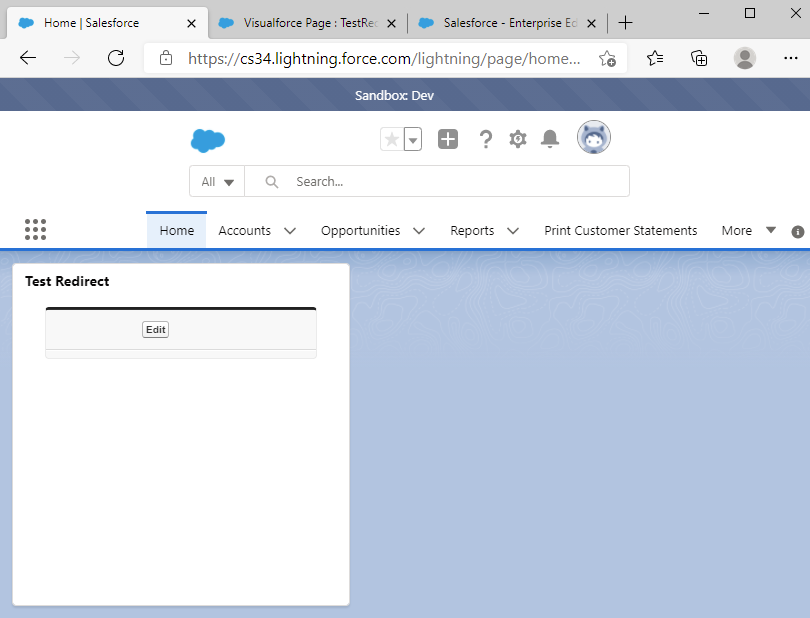Screen dimensions: 810x618
Task: Open Global Actions plus icon
Action: point(448,140)
